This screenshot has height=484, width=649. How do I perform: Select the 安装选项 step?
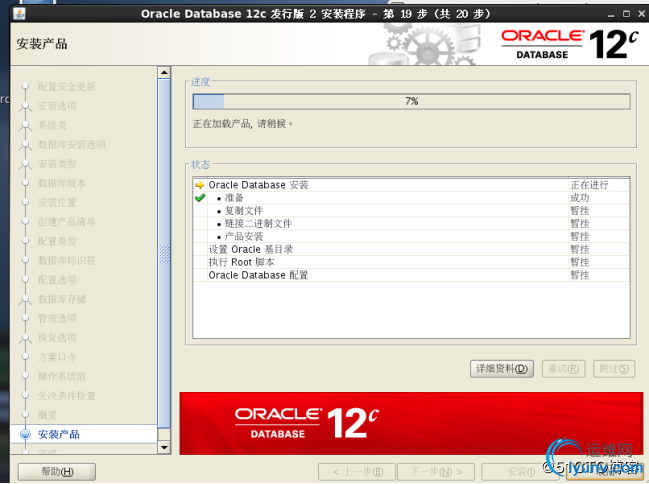(x=57, y=106)
